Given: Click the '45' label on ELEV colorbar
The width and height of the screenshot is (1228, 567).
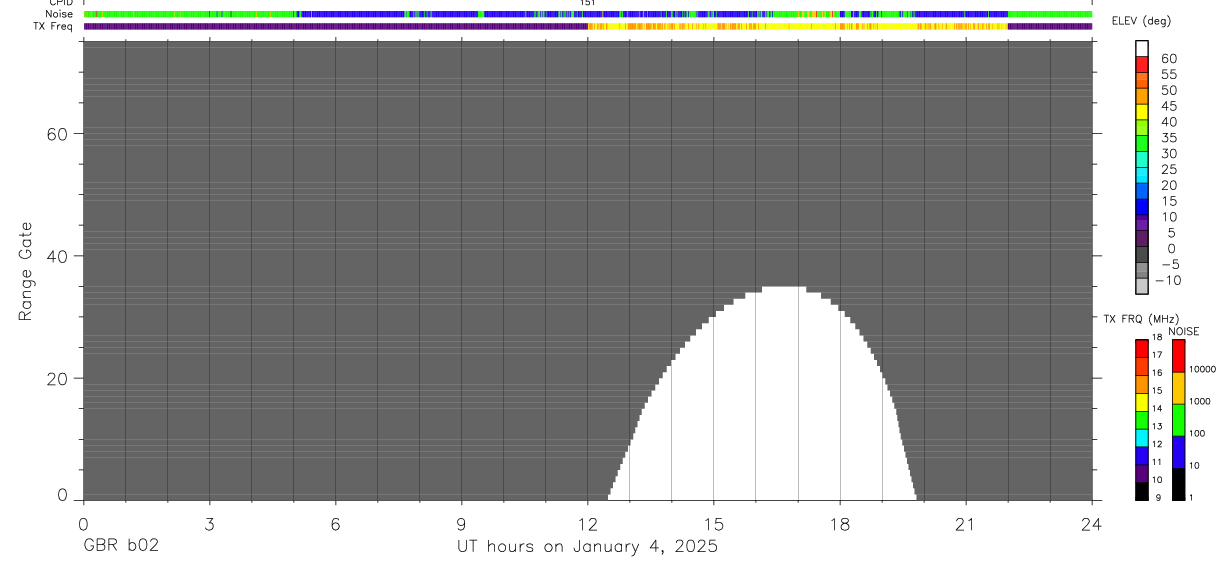Looking at the screenshot, I should click(1169, 106).
